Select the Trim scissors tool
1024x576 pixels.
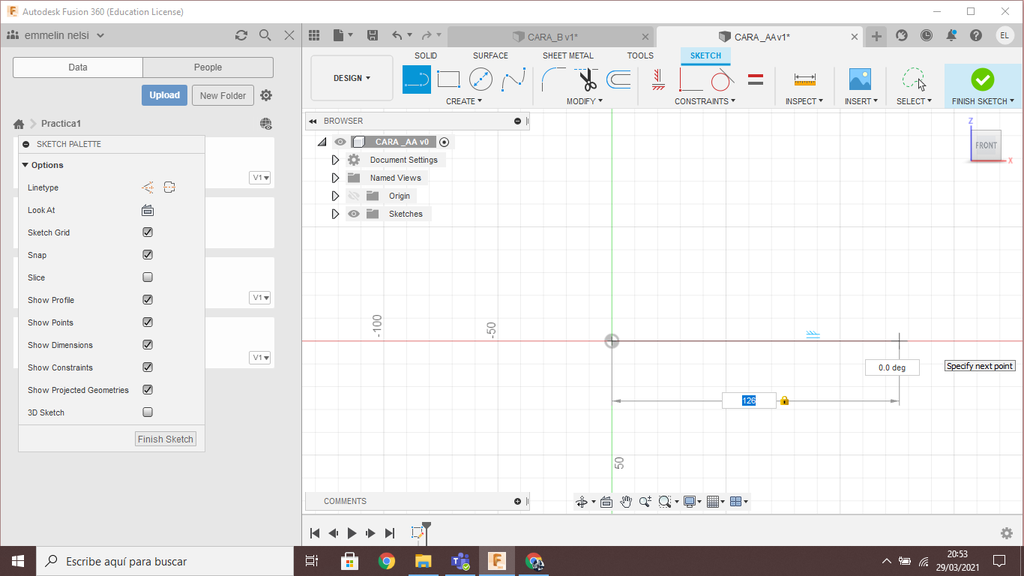[x=587, y=80]
